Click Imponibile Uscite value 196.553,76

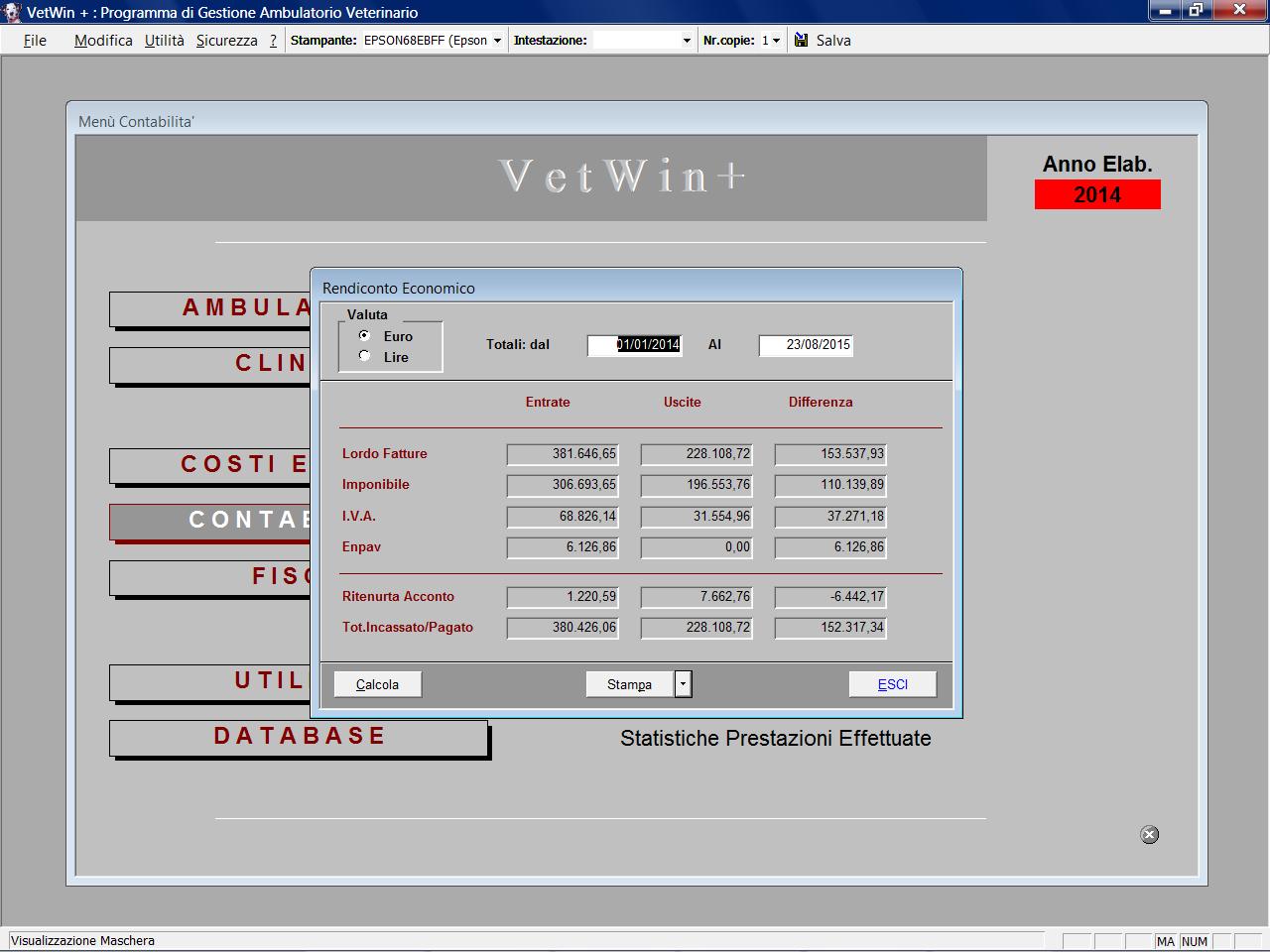coord(697,485)
